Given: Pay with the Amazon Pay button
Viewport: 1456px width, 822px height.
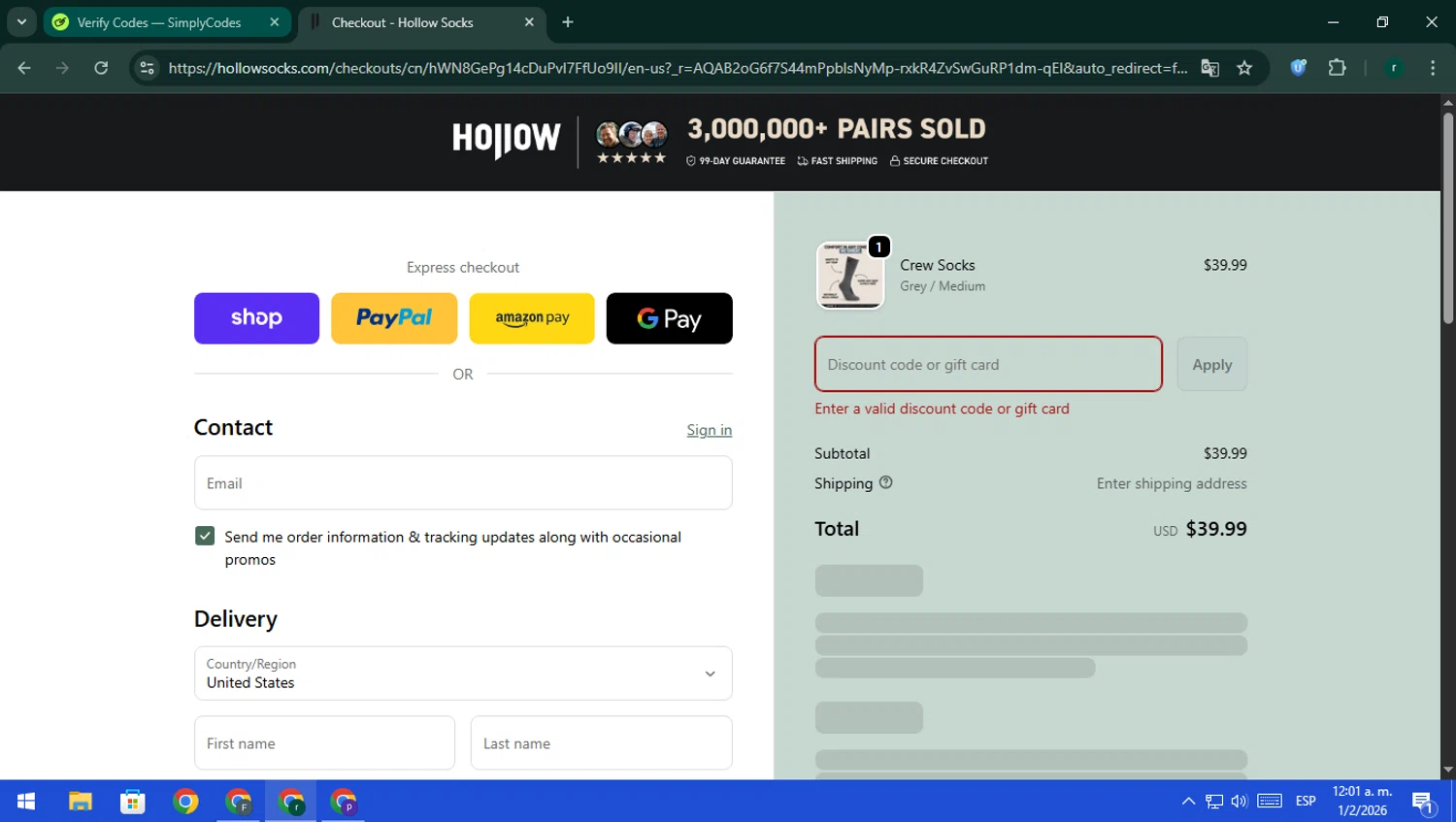Looking at the screenshot, I should pyautogui.click(x=532, y=318).
